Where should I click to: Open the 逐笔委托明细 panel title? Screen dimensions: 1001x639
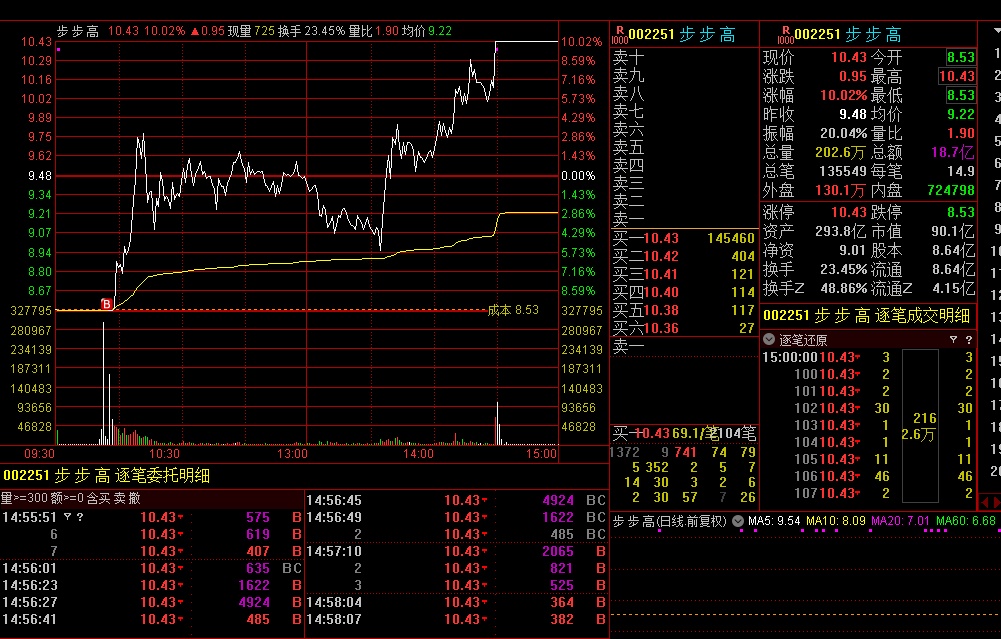[x=106, y=476]
